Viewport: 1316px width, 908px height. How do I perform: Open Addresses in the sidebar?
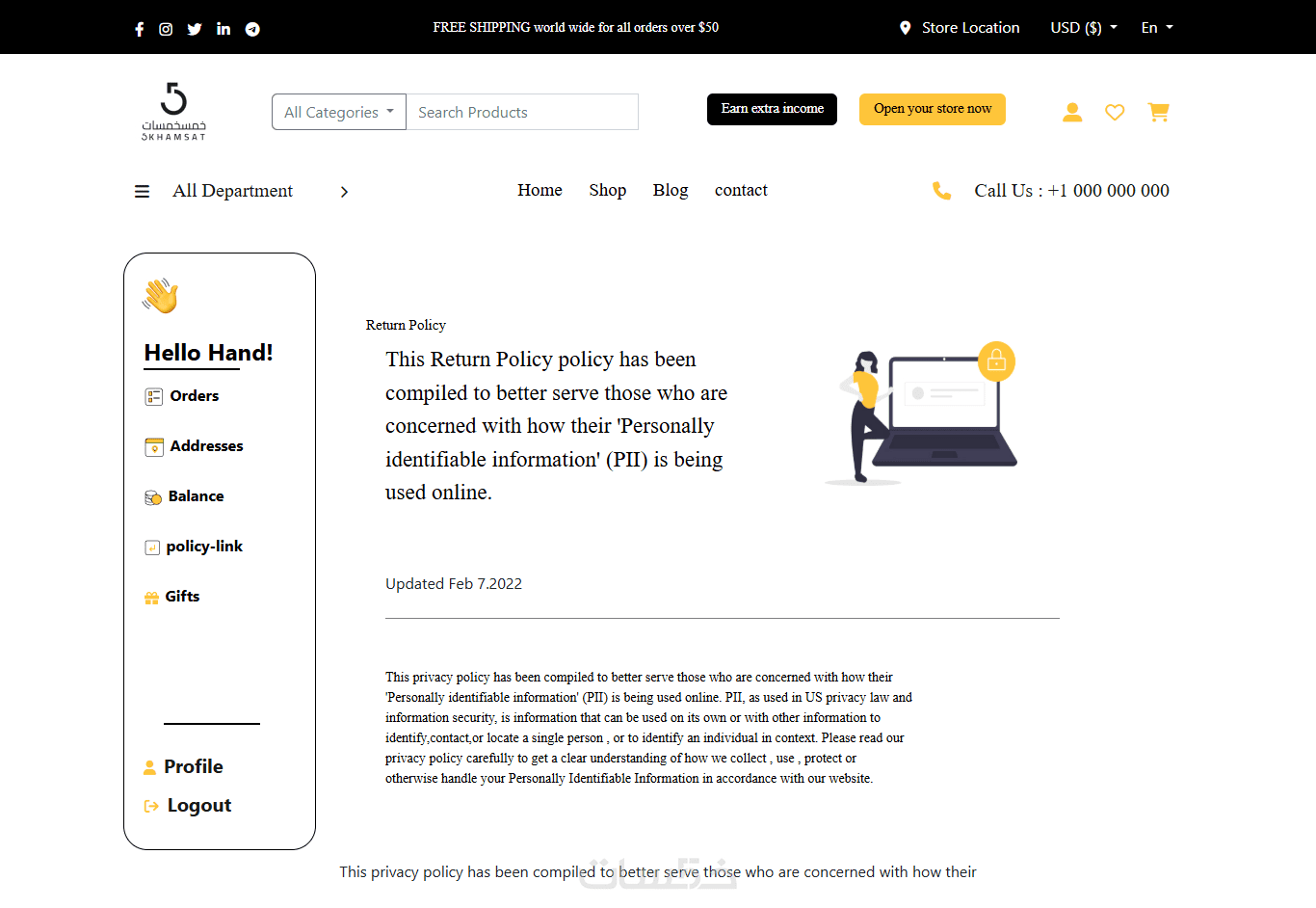206,446
